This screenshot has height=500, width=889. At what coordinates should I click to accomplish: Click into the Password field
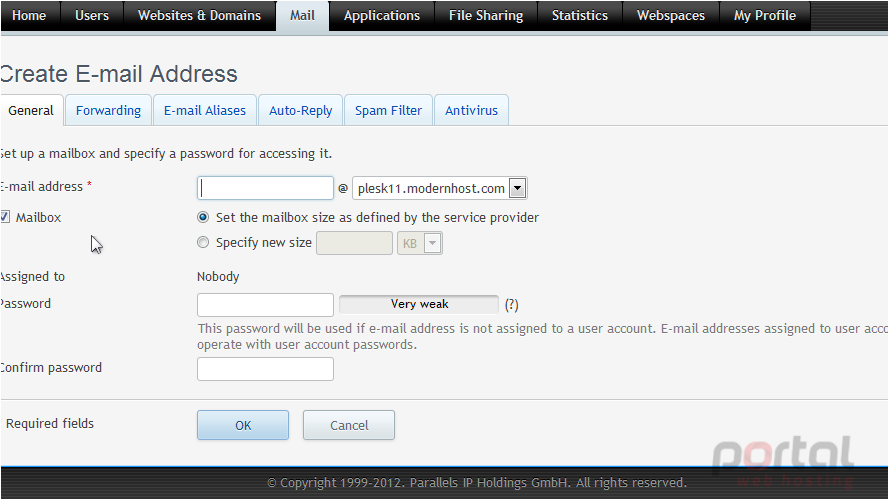click(x=265, y=305)
